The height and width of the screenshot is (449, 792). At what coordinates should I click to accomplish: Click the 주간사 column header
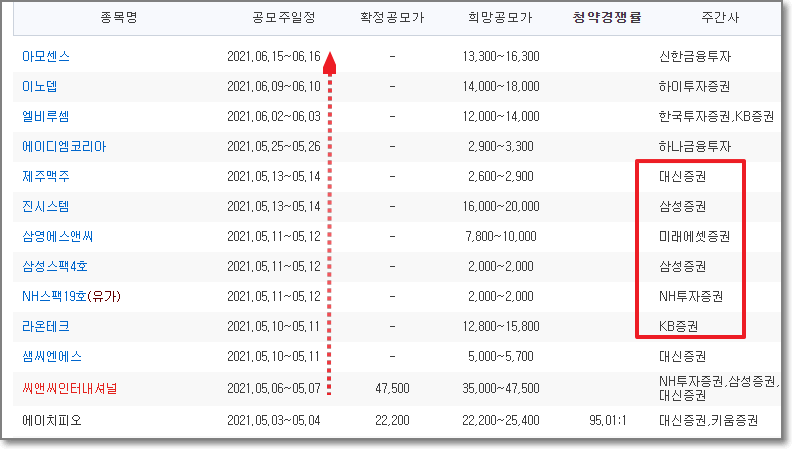click(x=720, y=18)
